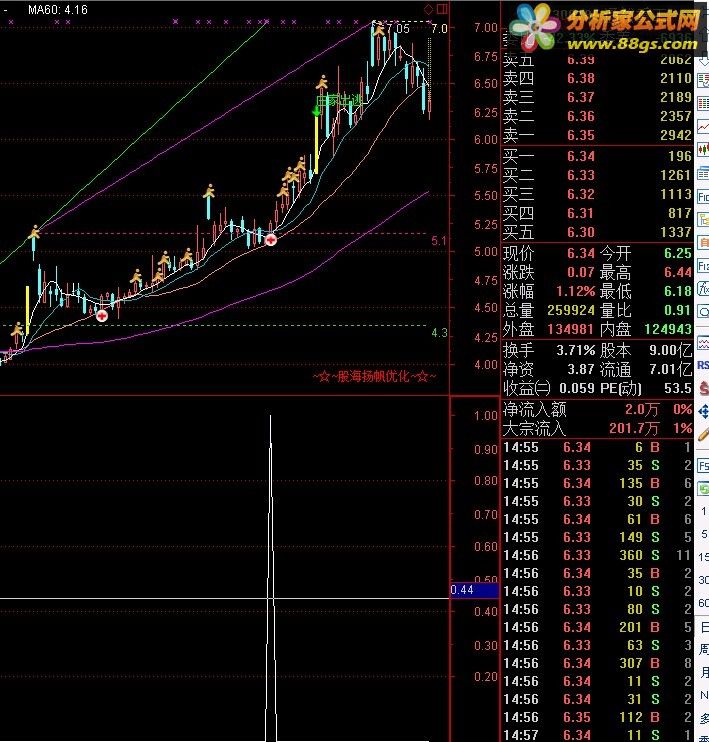The image size is (709, 742).
Task: Open the f(x) formula manager icon
Action: pyautogui.click(x=703, y=289)
